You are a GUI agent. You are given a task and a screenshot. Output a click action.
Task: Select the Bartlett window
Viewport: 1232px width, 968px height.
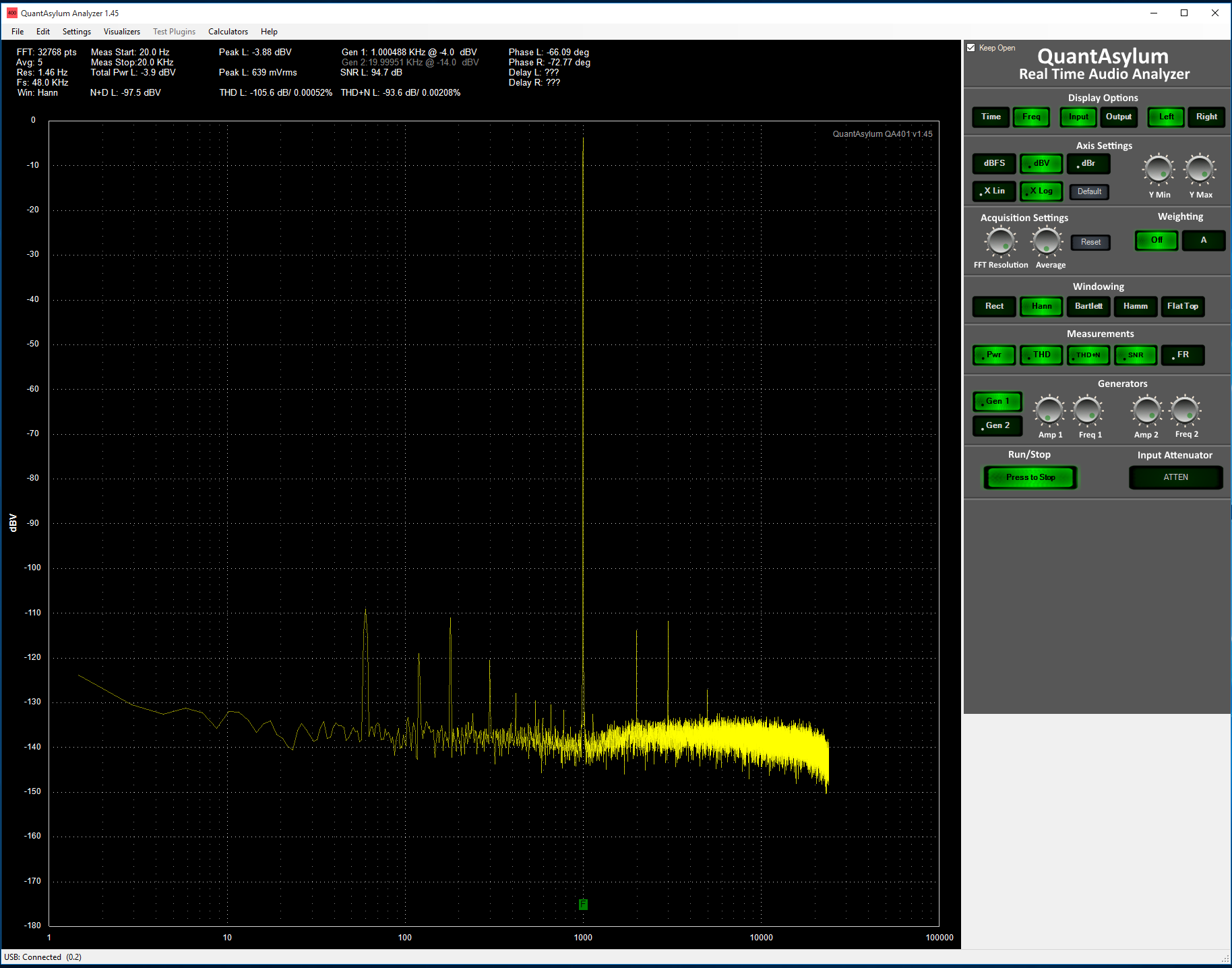1088,306
